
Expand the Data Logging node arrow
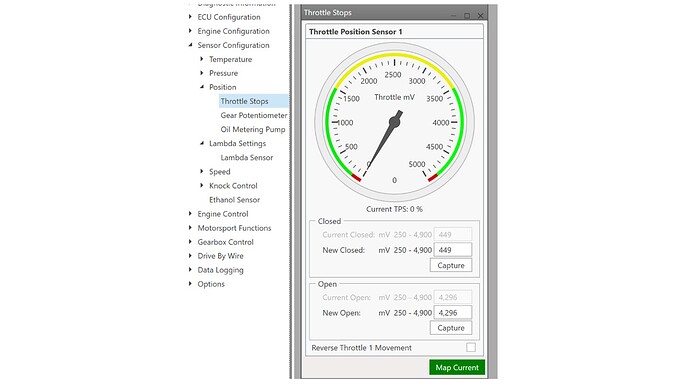pyautogui.click(x=190, y=270)
